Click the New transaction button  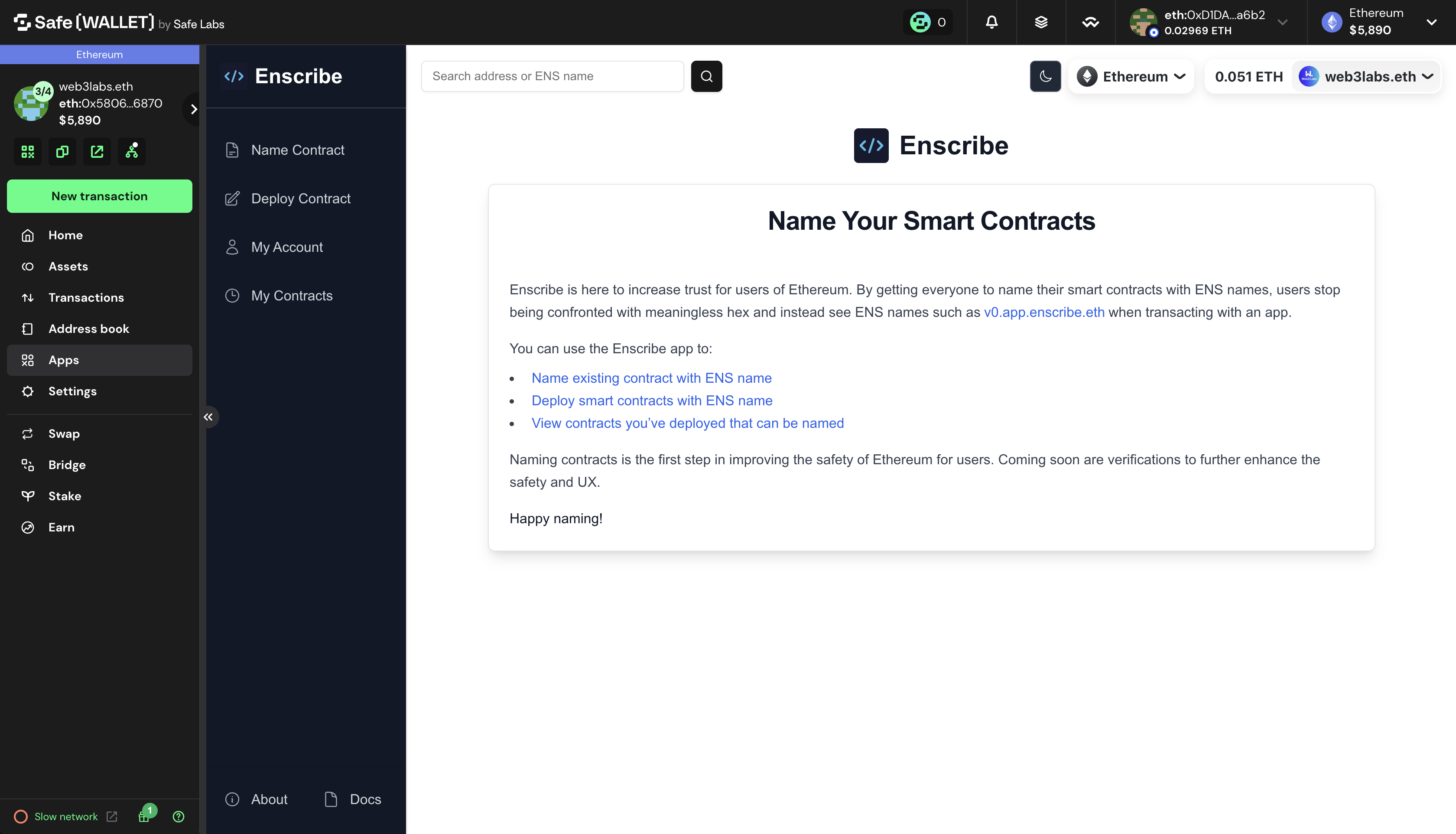pos(100,196)
